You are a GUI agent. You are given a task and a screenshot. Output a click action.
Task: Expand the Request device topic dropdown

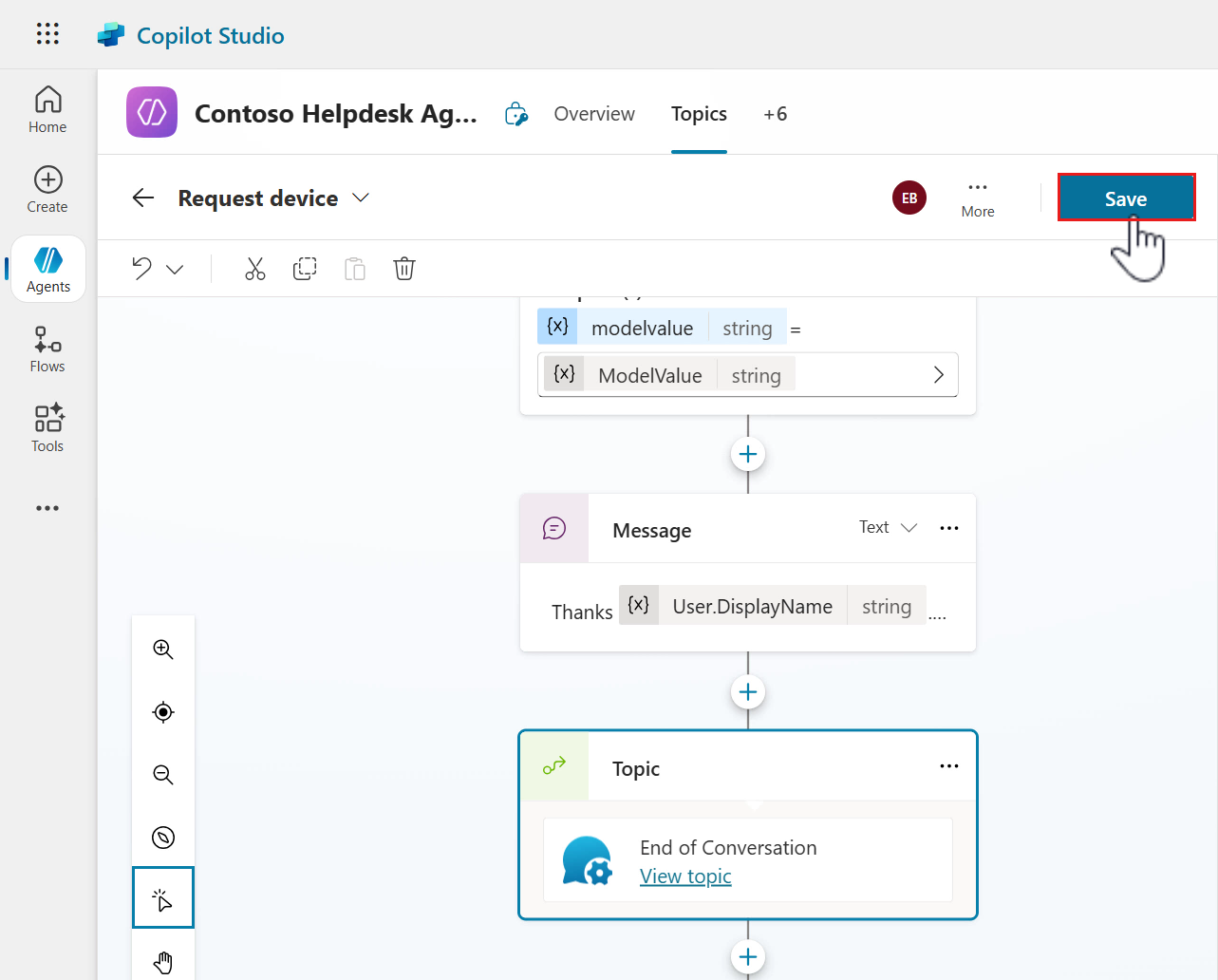pyautogui.click(x=361, y=198)
